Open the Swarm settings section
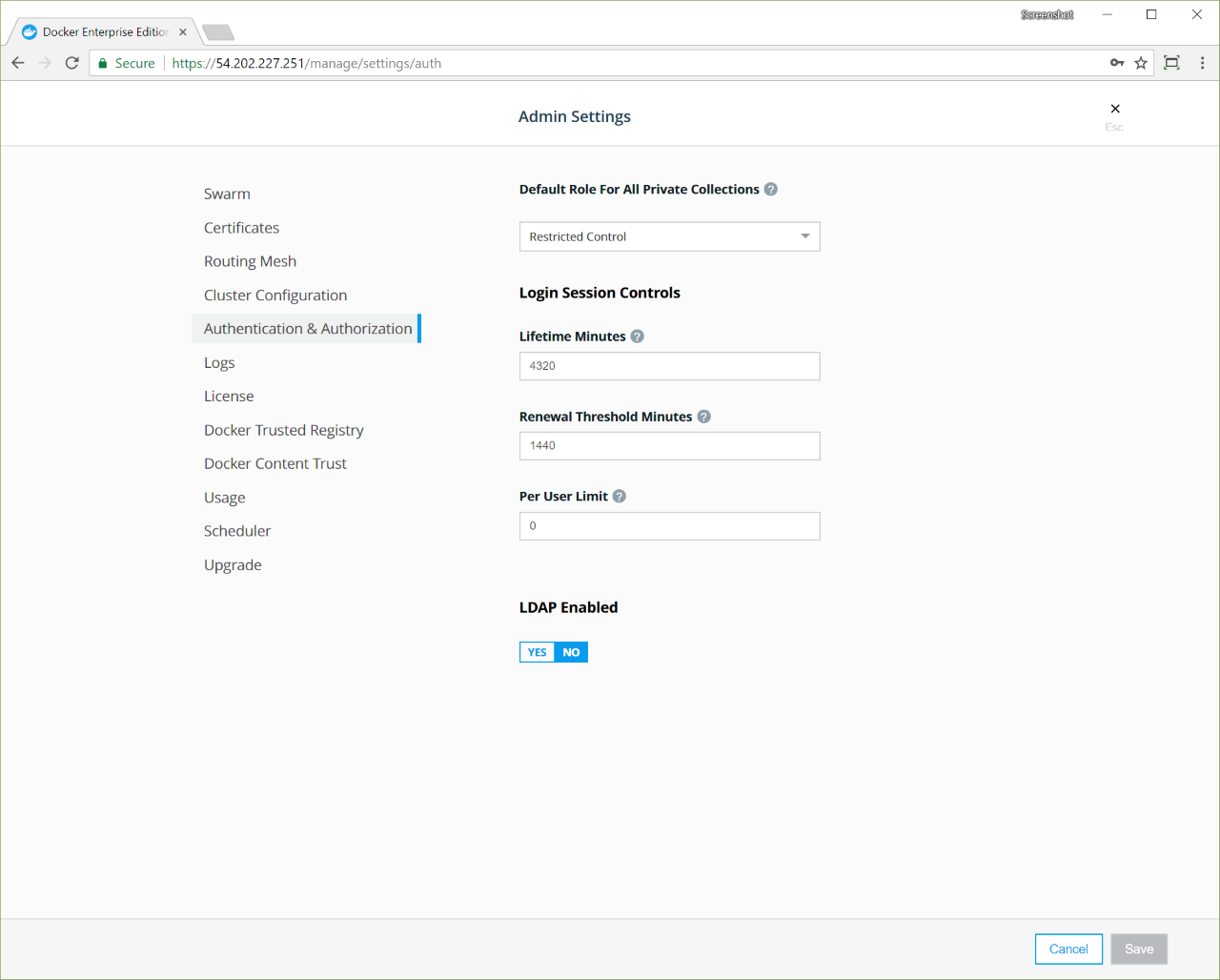Screen dimensions: 1220x980 227,194
